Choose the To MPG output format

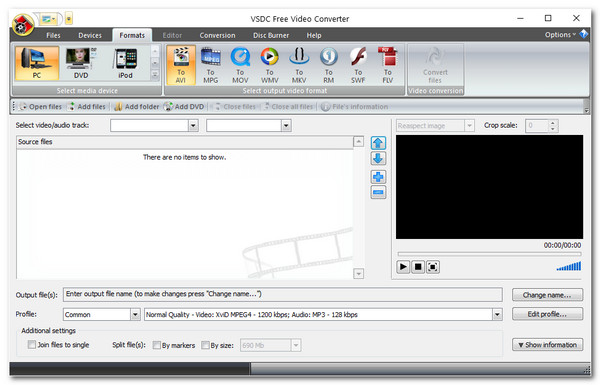210,65
